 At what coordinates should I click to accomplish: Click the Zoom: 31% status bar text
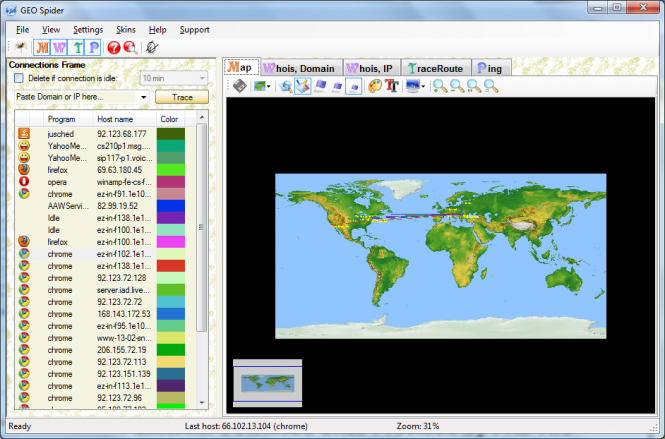point(418,426)
